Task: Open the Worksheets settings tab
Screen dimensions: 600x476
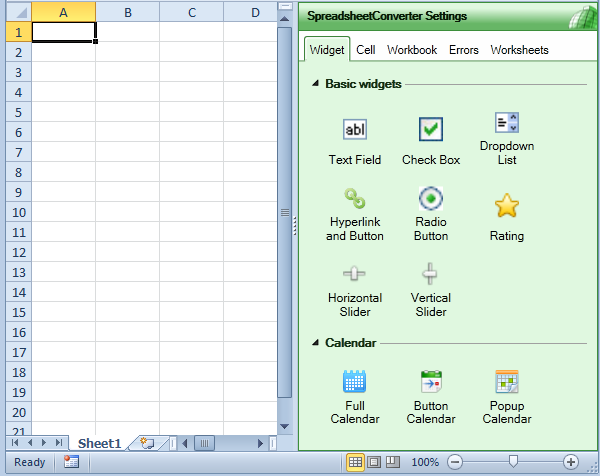Action: coord(519,50)
